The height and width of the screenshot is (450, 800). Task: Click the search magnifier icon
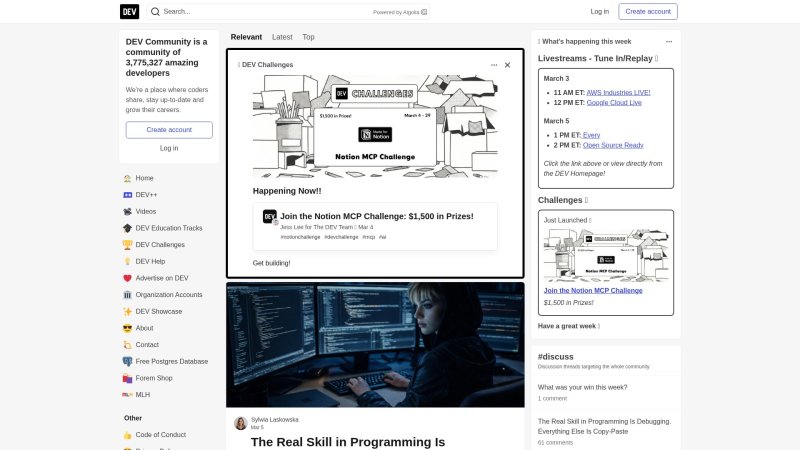point(155,12)
